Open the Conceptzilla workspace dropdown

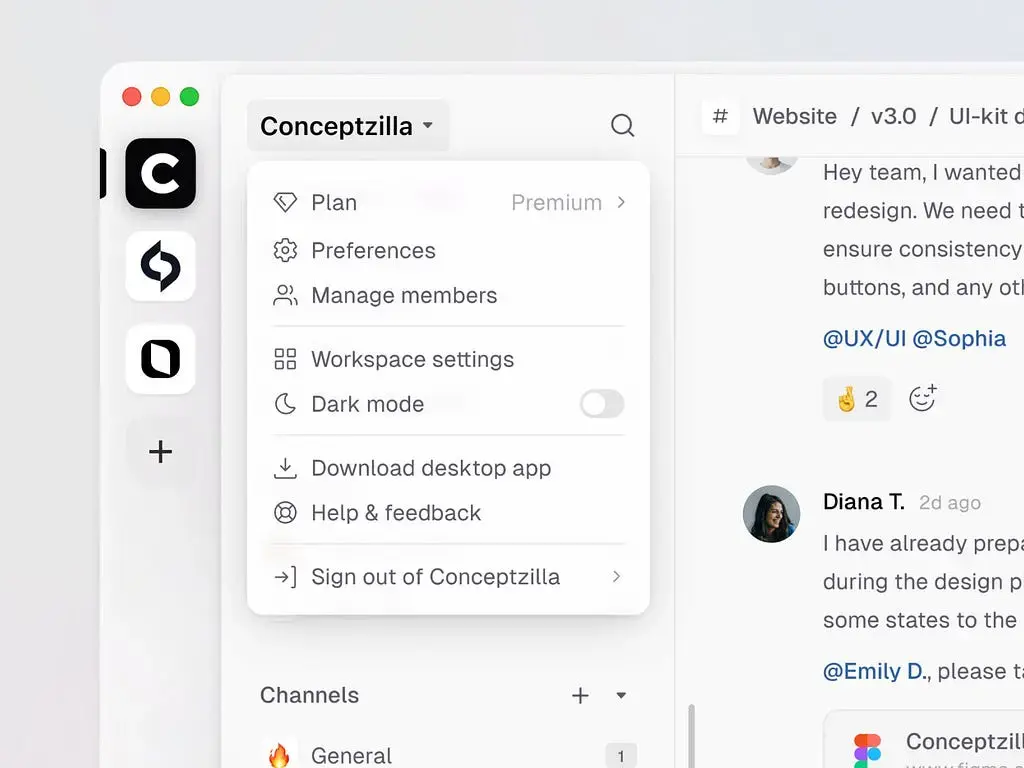[347, 126]
